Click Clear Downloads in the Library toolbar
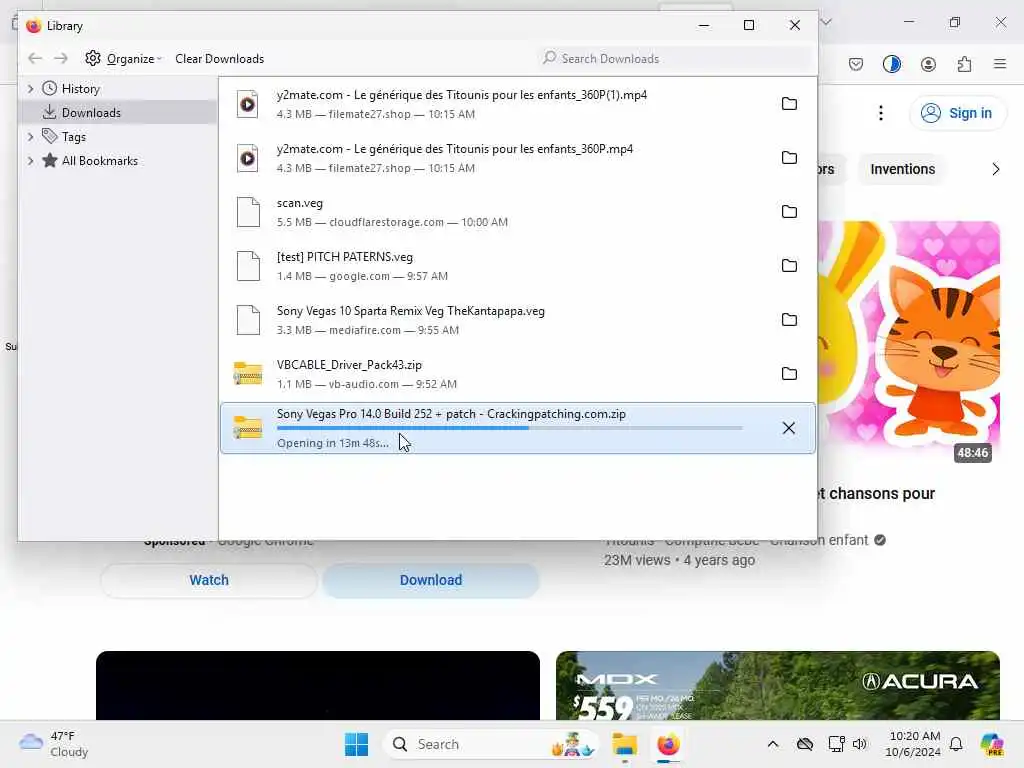 219,59
